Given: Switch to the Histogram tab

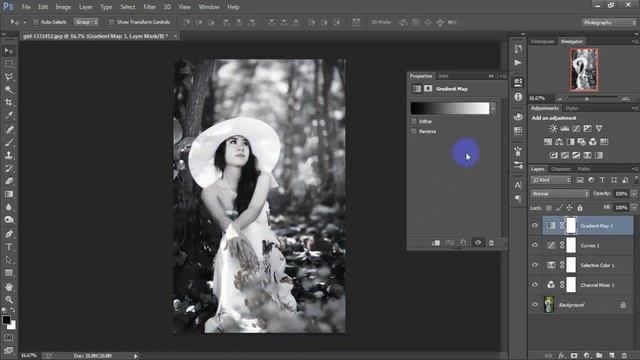Looking at the screenshot, I should [543, 42].
